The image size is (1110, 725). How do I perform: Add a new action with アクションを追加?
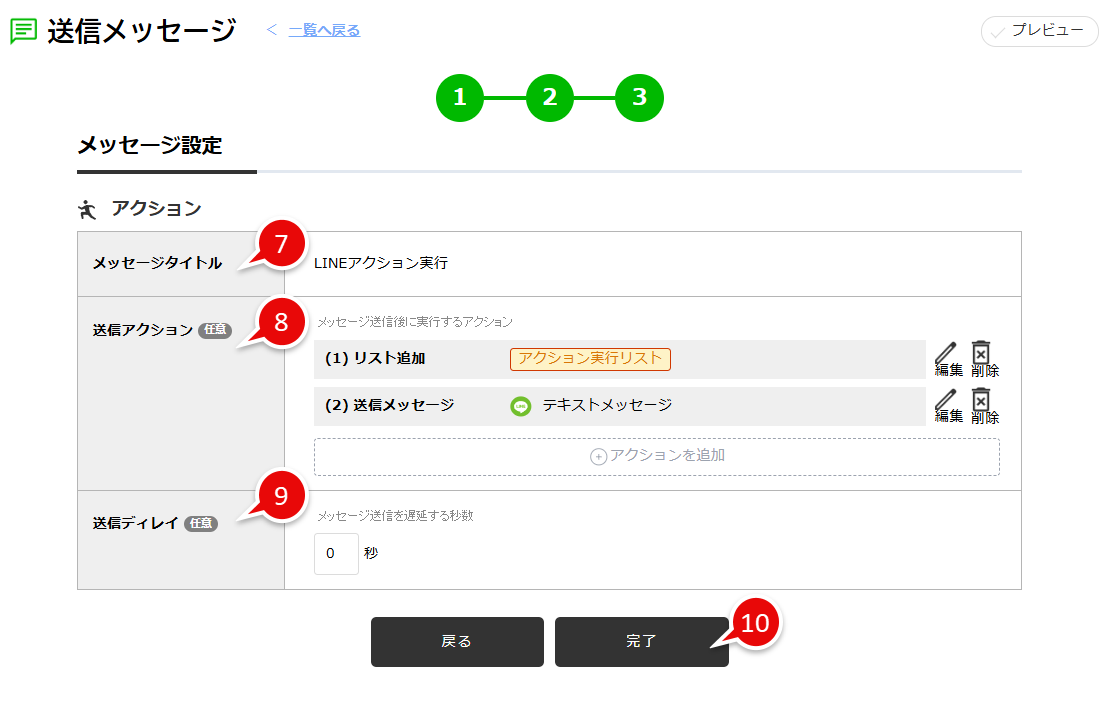pyautogui.click(x=657, y=456)
